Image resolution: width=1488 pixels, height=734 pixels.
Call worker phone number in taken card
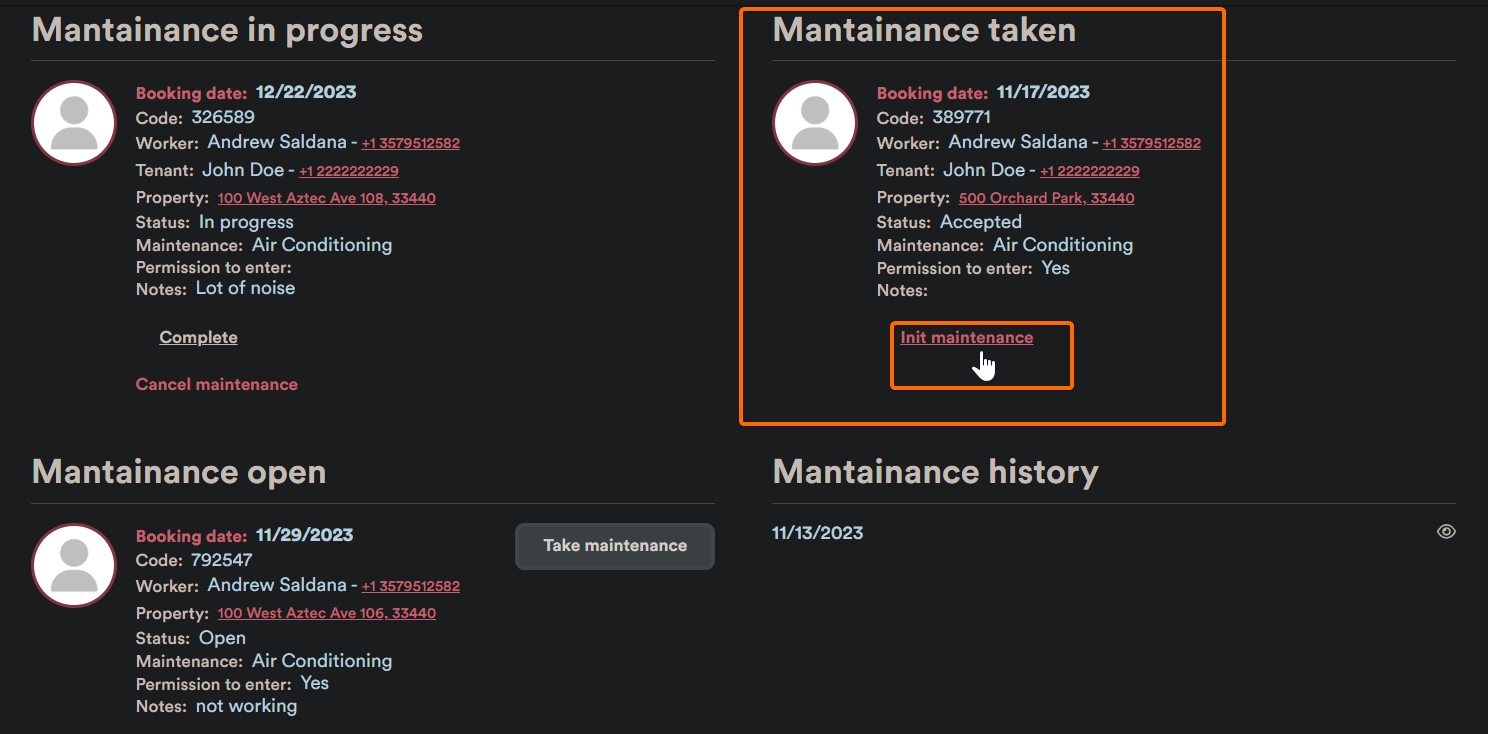coord(1151,143)
